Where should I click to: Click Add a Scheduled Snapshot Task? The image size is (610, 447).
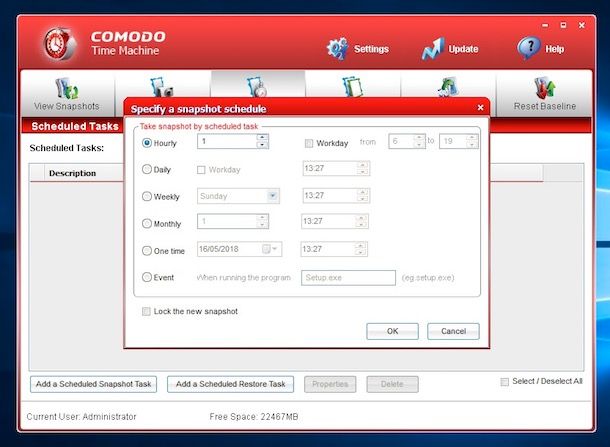coord(93,384)
